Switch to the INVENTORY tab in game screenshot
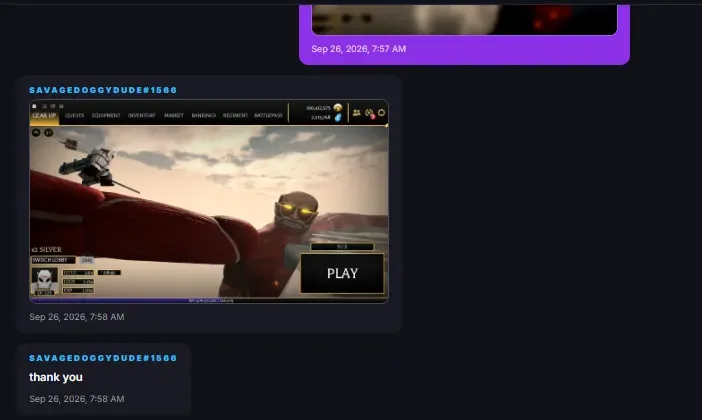This screenshot has height=420, width=702. (141, 116)
